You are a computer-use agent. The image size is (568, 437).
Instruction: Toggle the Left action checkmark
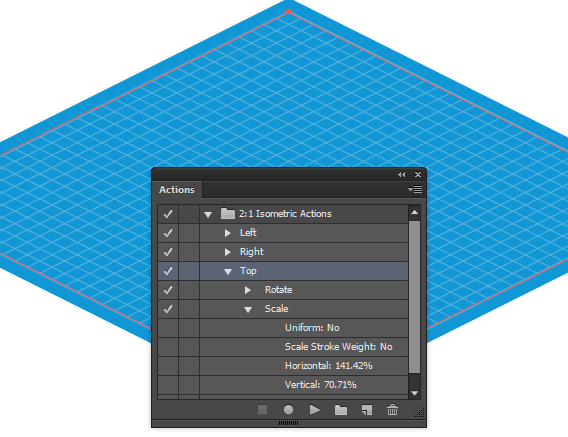(168, 233)
